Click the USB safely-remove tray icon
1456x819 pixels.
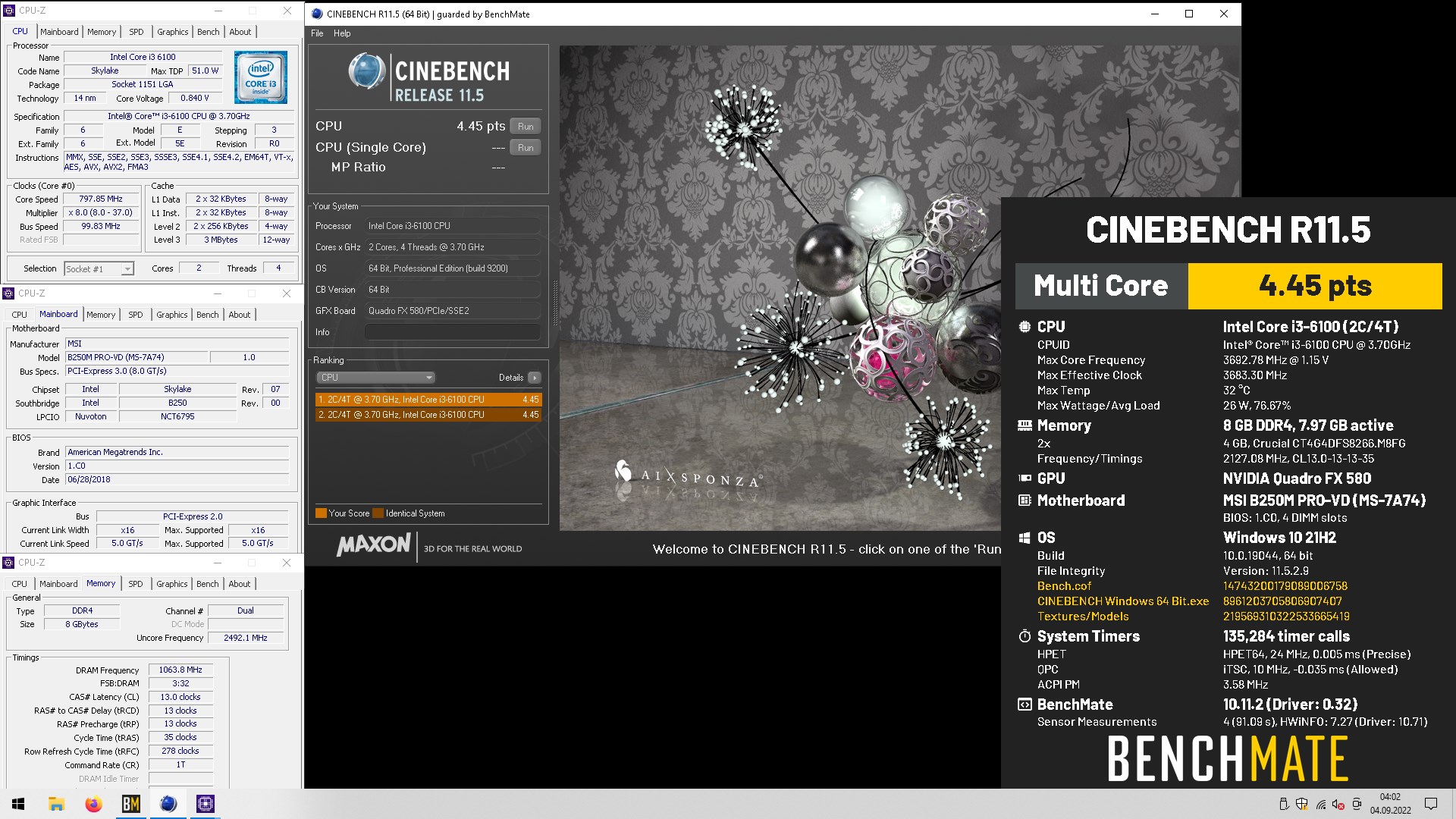pyautogui.click(x=1284, y=804)
